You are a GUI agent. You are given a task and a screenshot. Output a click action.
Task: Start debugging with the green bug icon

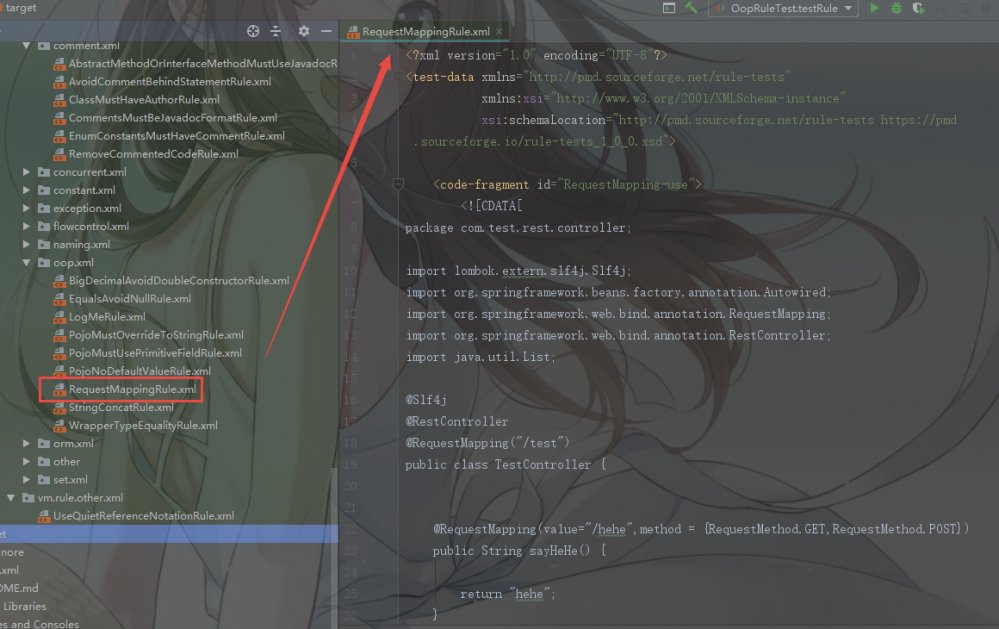click(x=896, y=8)
